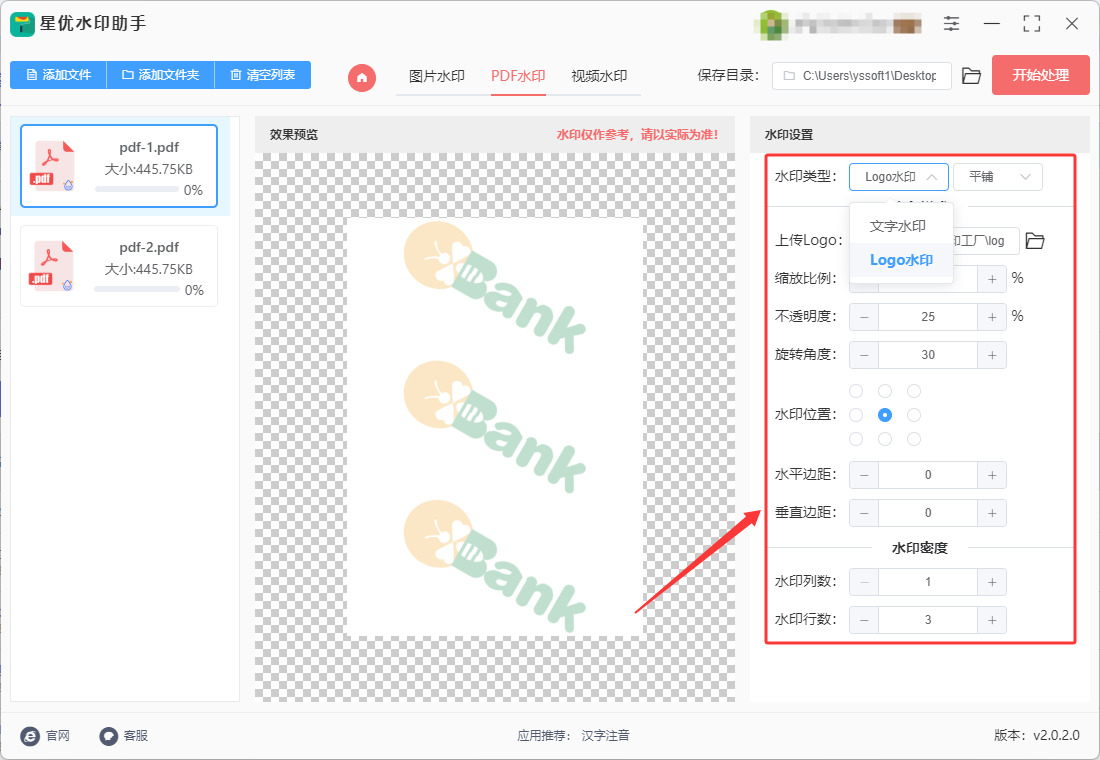Click the rotation angle field showing 30
The image size is (1100, 760).
point(928,355)
